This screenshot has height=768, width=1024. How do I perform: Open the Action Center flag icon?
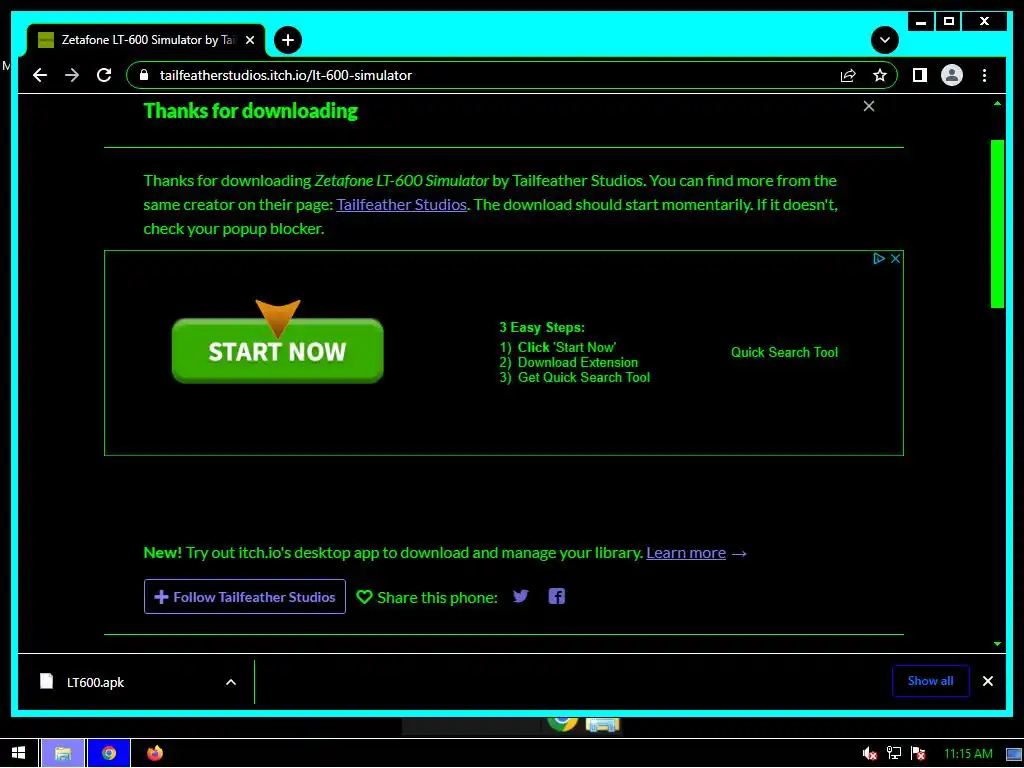pos(918,754)
